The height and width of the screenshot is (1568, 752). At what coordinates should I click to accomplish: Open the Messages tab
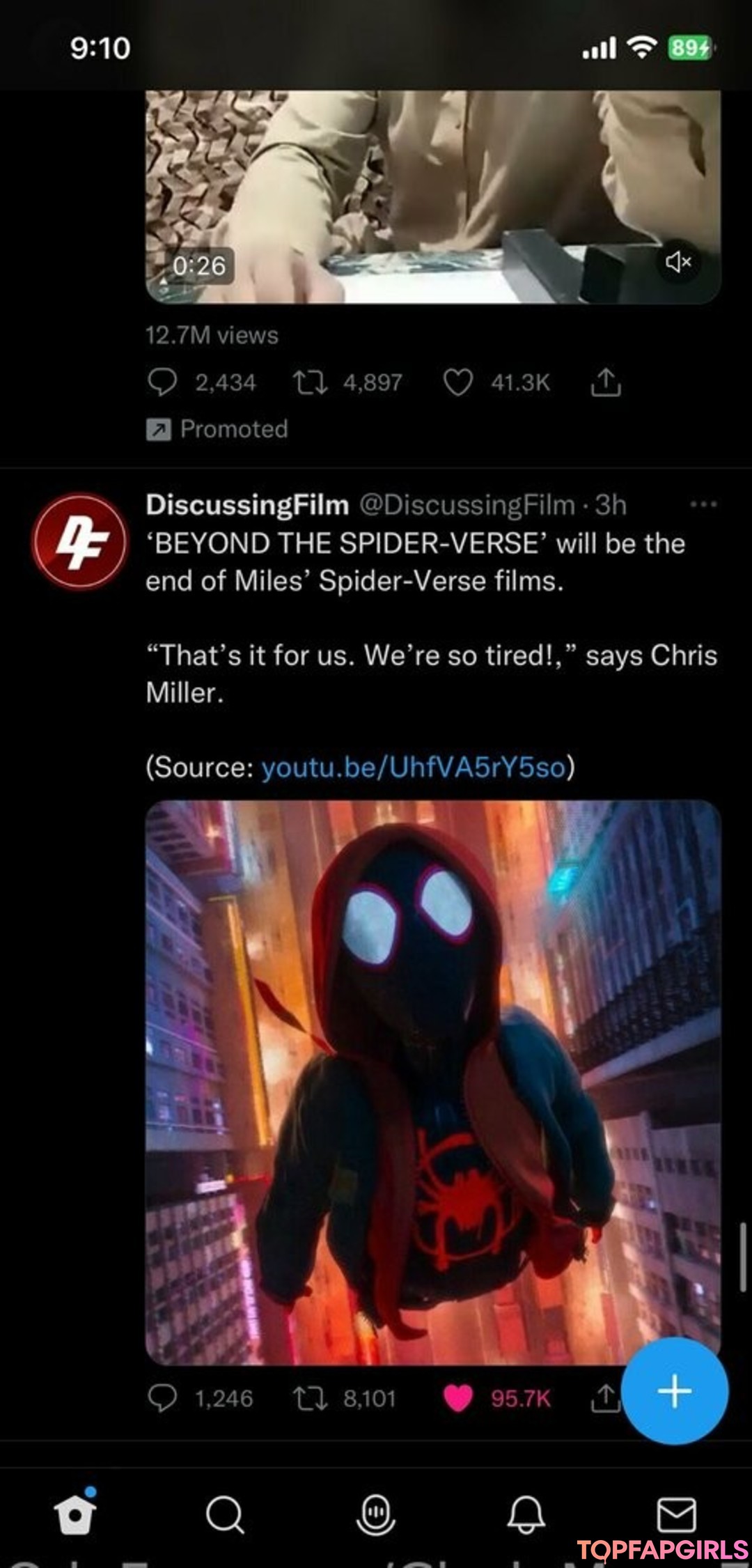[x=676, y=1514]
